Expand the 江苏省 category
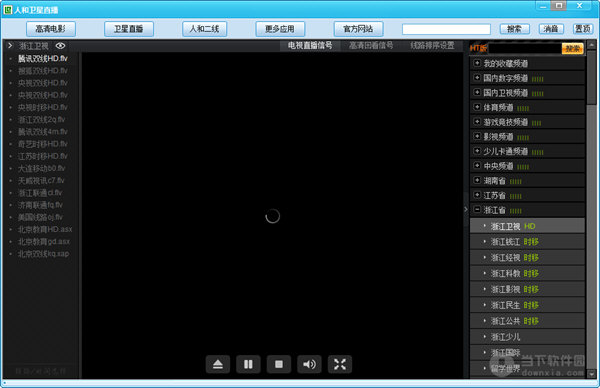The height and width of the screenshot is (388, 600). pos(477,195)
